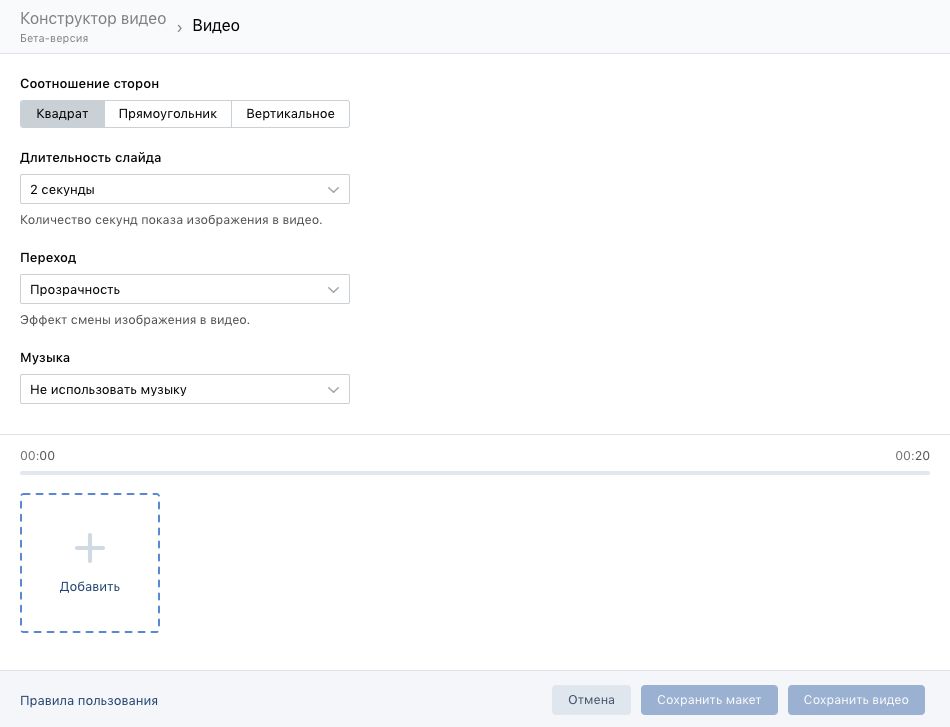
Task: Switch aspect ratio to Прямоугольник
Action: (168, 114)
